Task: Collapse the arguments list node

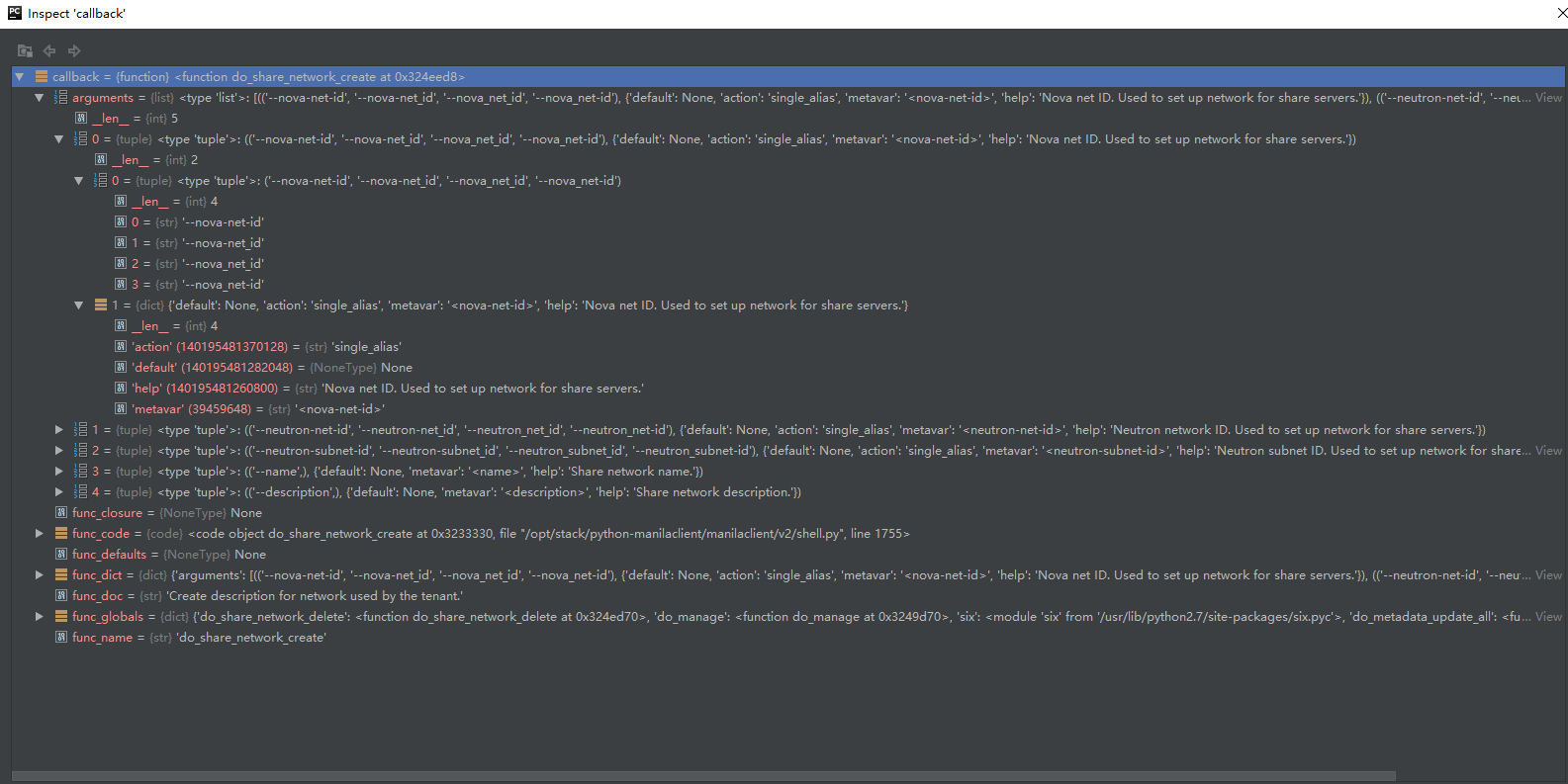Action: pos(40,97)
